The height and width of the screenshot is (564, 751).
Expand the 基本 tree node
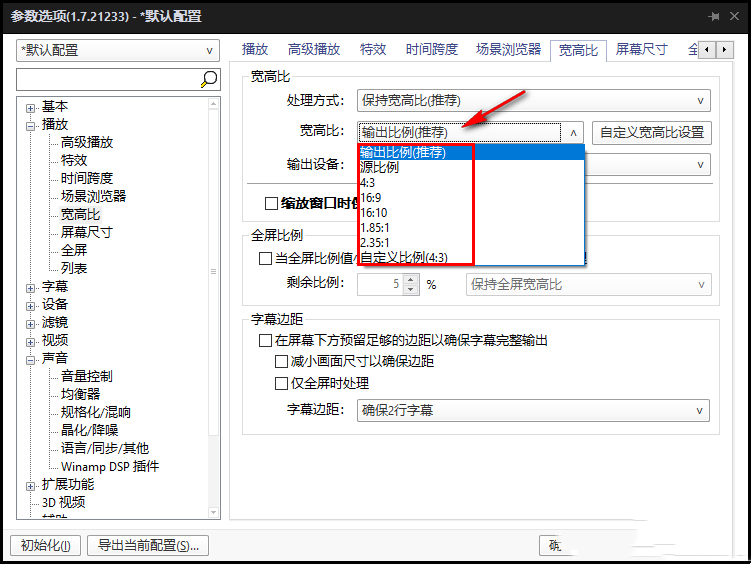[30, 109]
